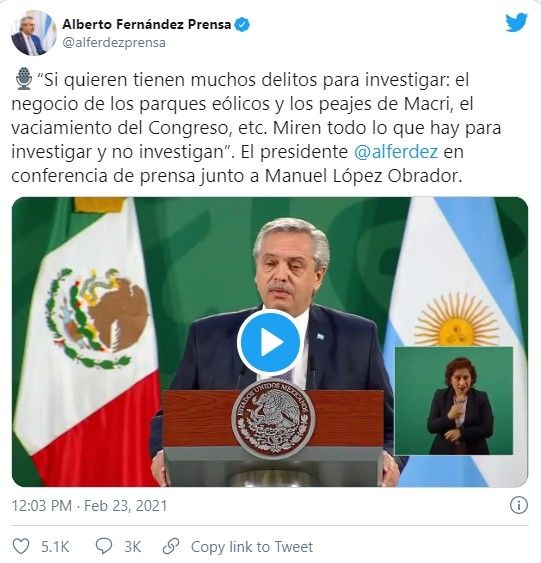Open the display name Alberto Fernández Prensa
This screenshot has width=541, height=563.
(146, 24)
